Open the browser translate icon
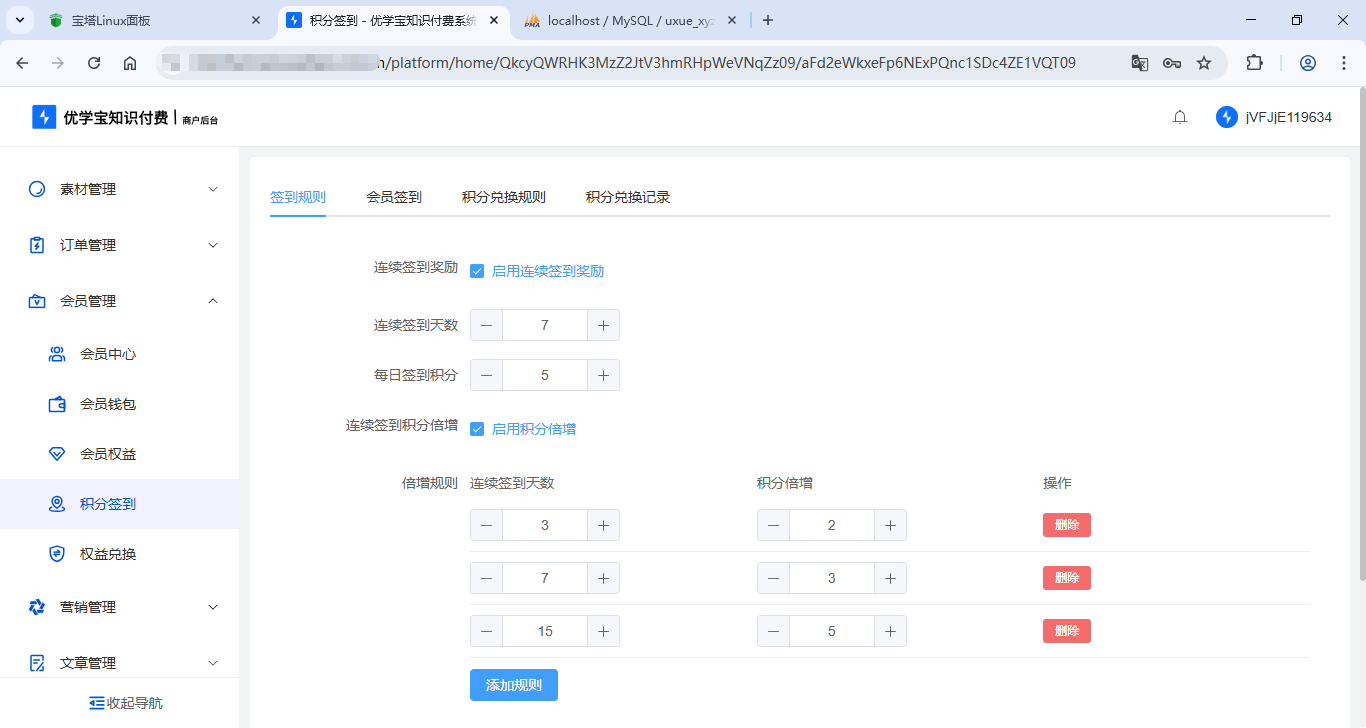 [x=1139, y=62]
